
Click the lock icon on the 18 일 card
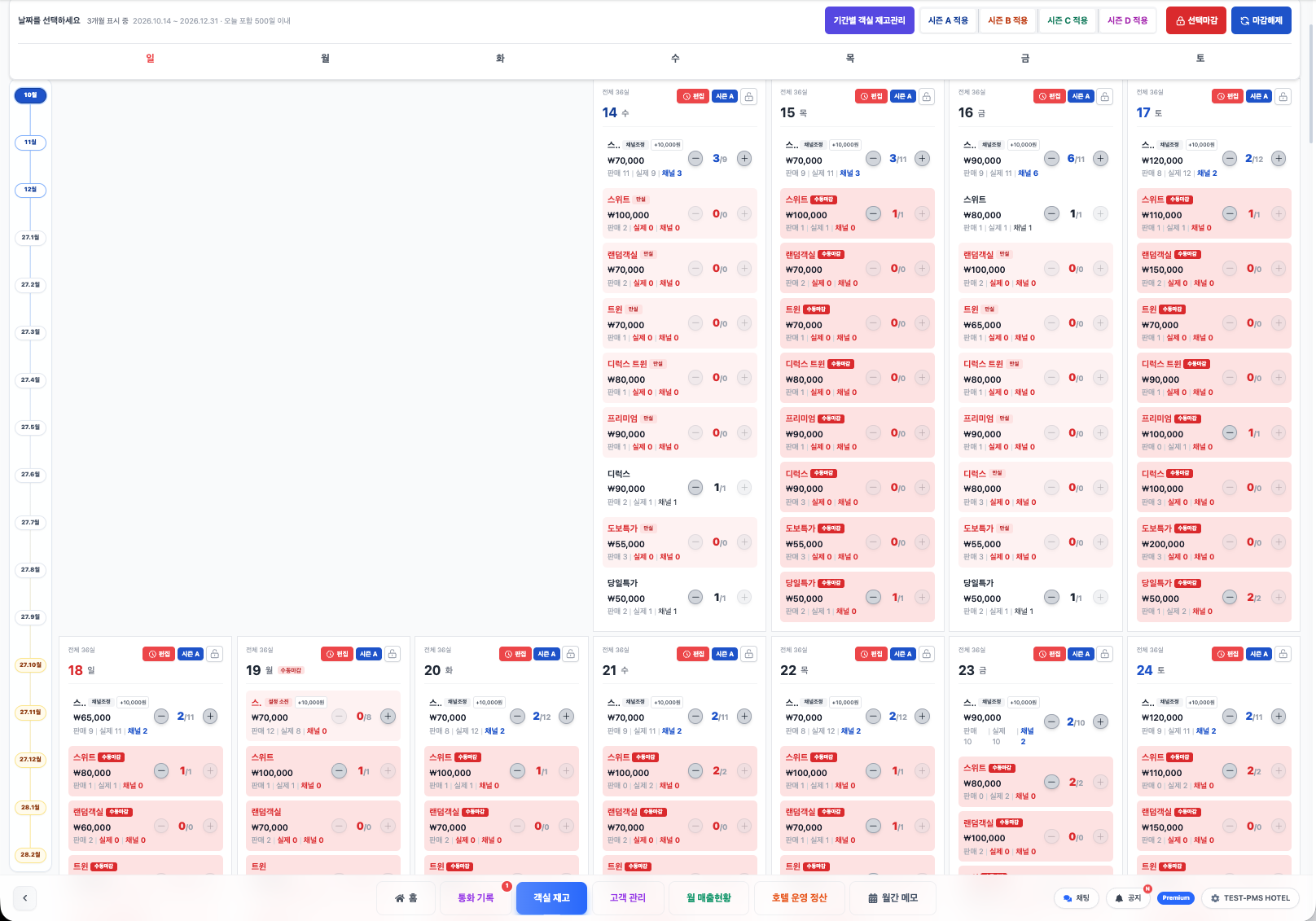[215, 654]
